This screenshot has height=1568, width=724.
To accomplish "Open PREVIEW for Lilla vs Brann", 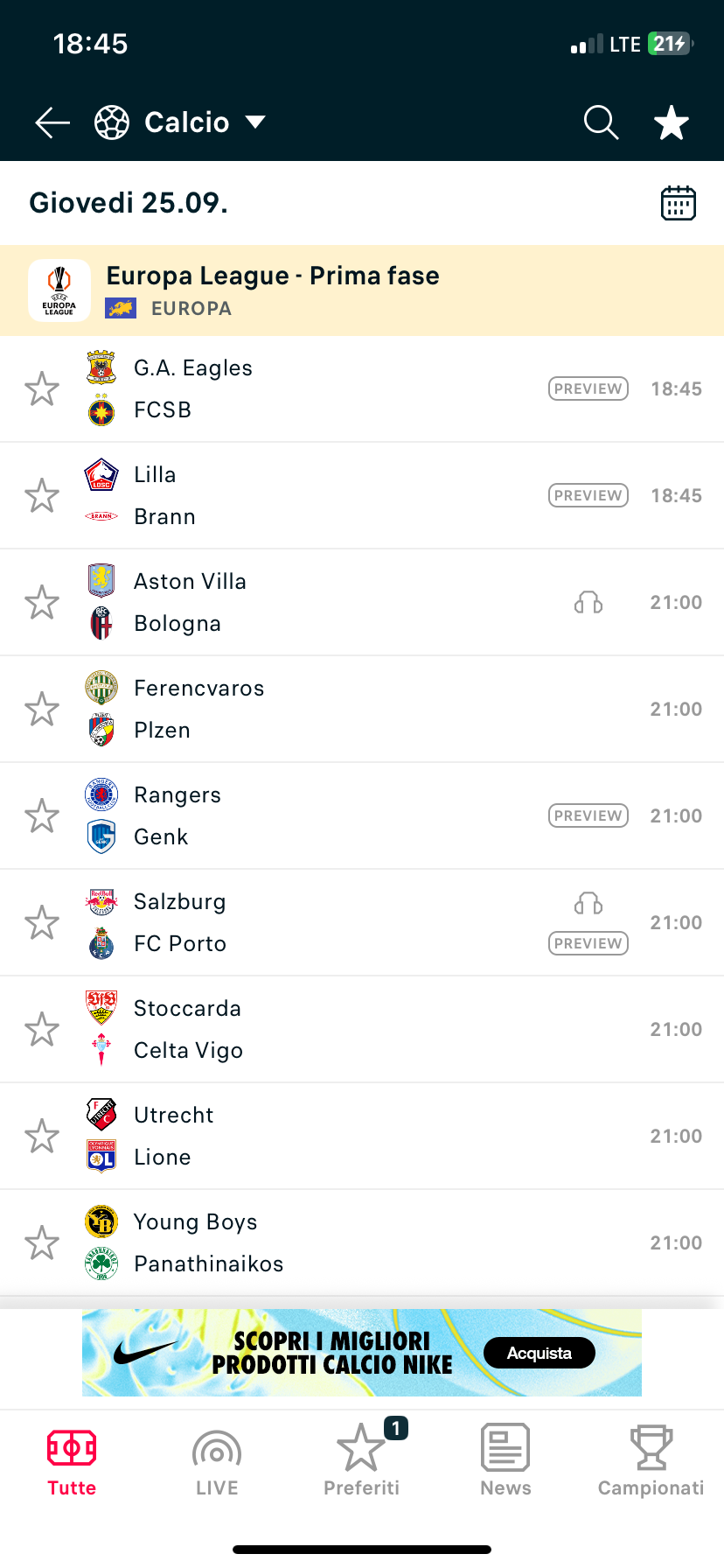I will pyautogui.click(x=588, y=495).
